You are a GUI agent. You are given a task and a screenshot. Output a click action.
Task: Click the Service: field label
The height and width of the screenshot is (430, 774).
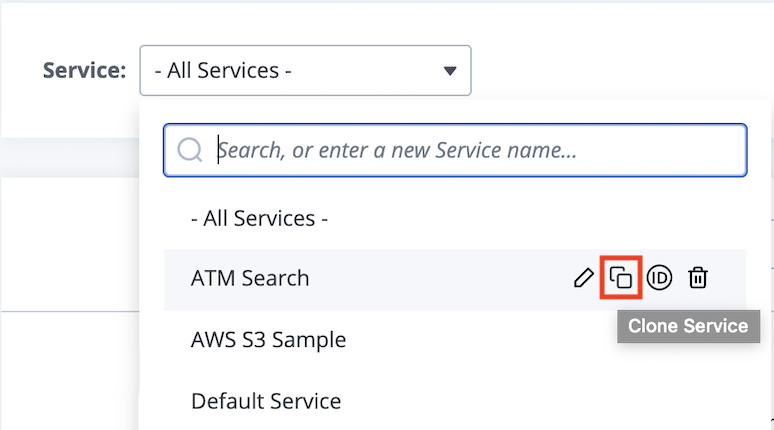[x=84, y=70]
